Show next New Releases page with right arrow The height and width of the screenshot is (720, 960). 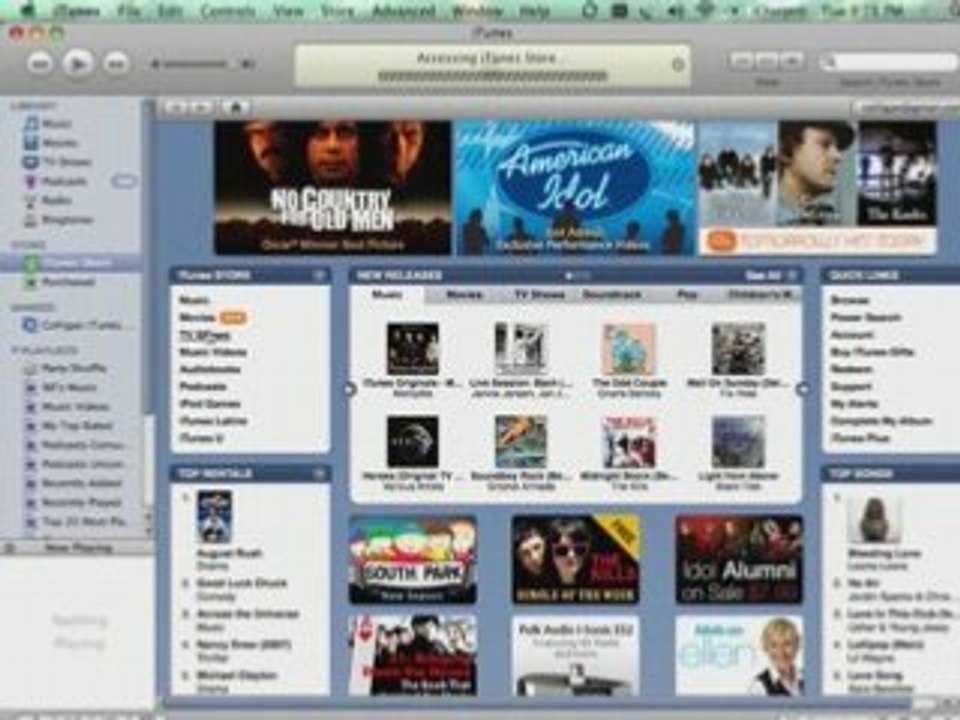coord(802,389)
